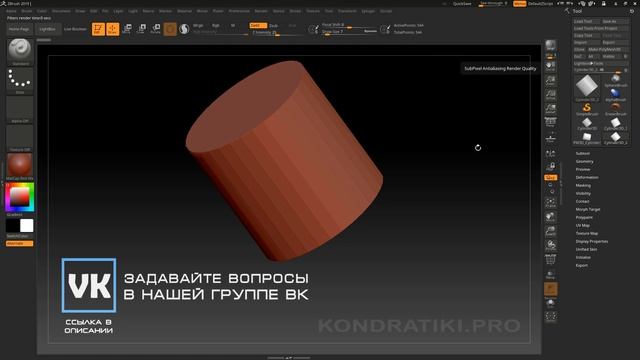The image size is (640, 360).
Task: Toggle Persp perspective view
Action: click(551, 121)
